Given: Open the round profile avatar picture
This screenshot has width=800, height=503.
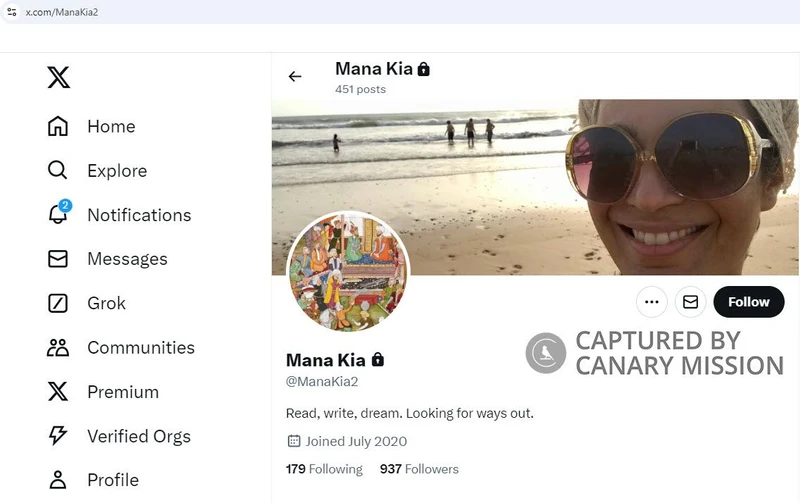Looking at the screenshot, I should 347,271.
